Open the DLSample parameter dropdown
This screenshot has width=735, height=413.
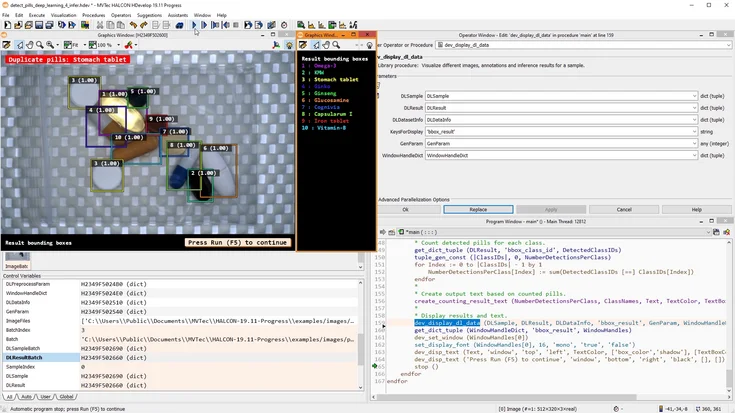pyautogui.click(x=694, y=96)
